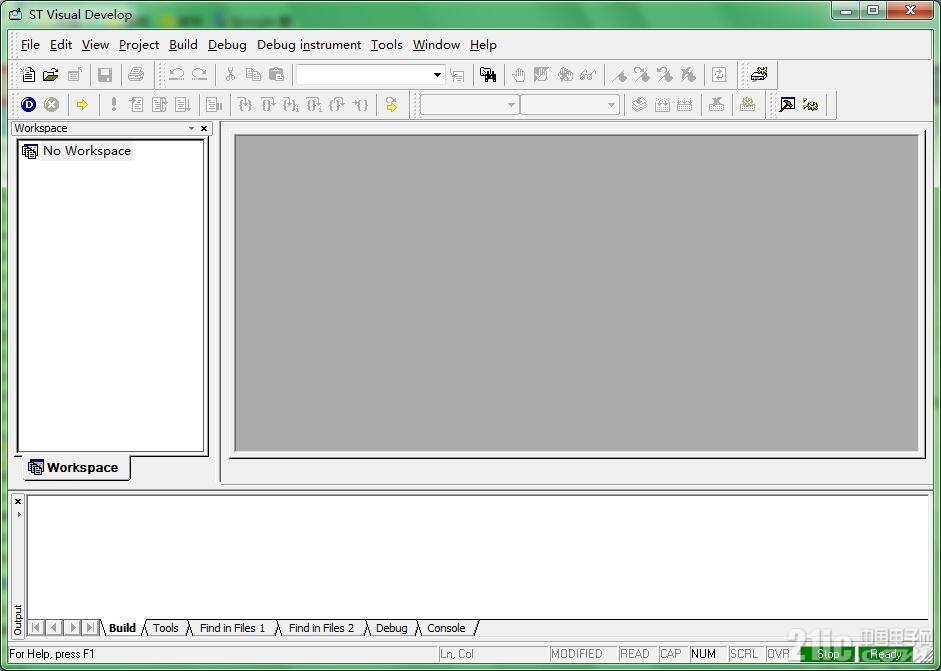Open the View menu
This screenshot has height=671, width=941.
tap(95, 45)
